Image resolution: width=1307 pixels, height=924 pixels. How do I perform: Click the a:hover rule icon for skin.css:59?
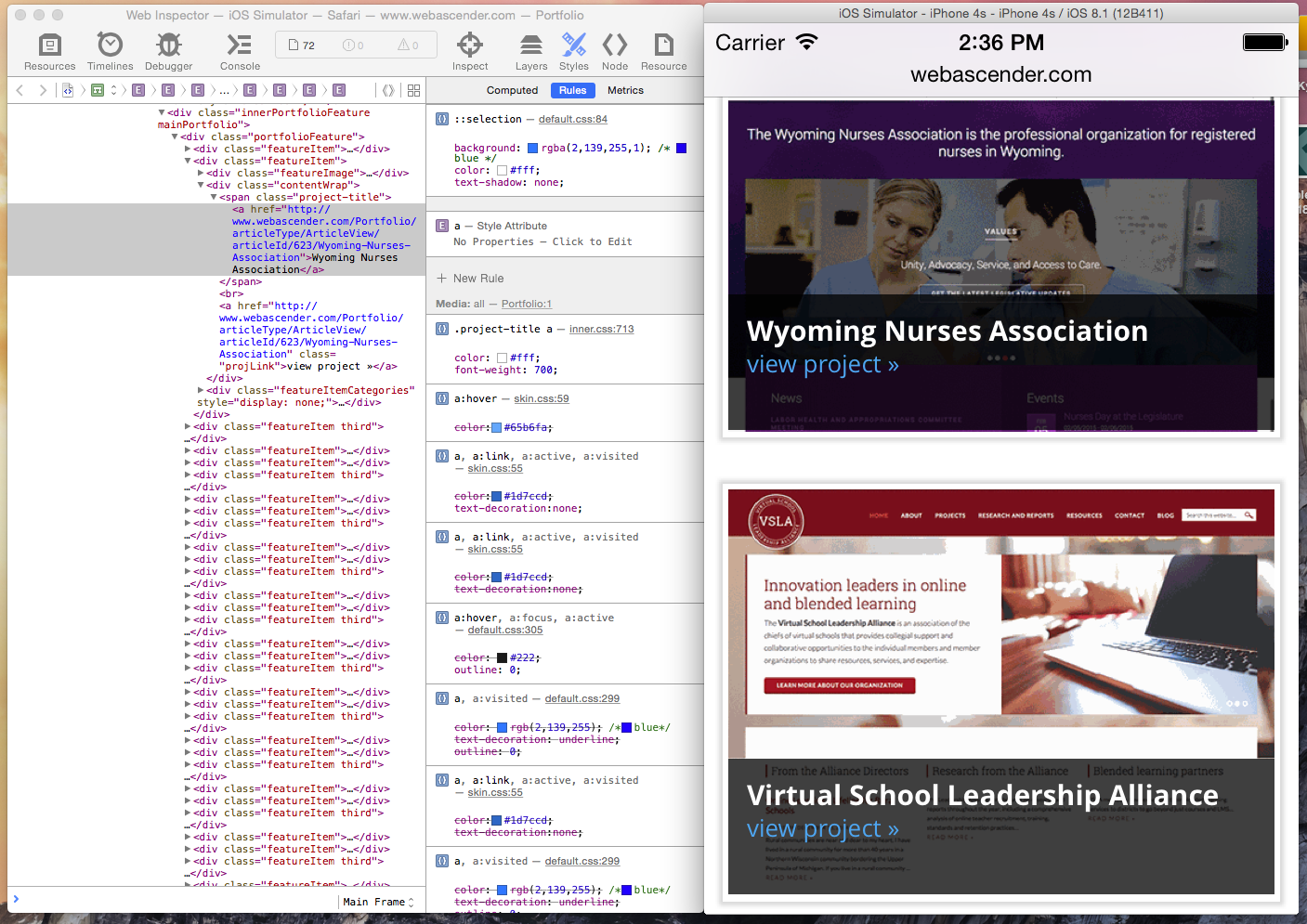442,398
